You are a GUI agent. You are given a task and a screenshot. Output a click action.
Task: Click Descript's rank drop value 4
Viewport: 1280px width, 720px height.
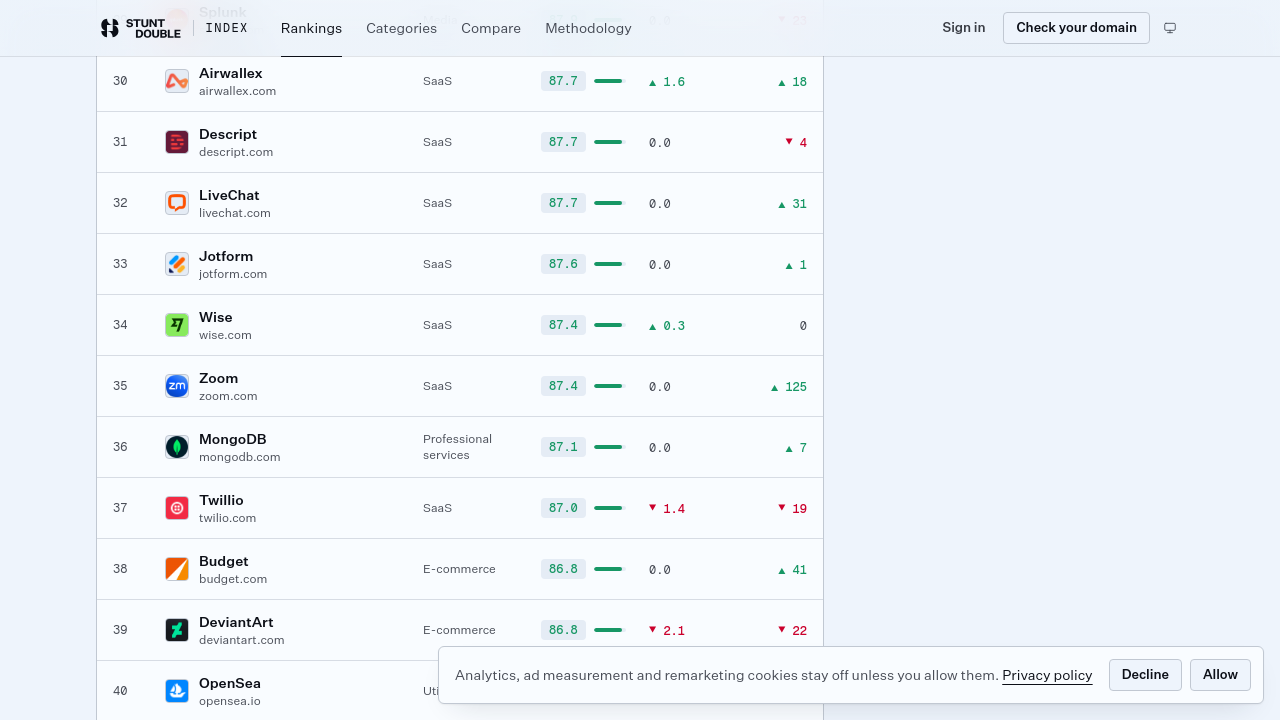(796, 143)
